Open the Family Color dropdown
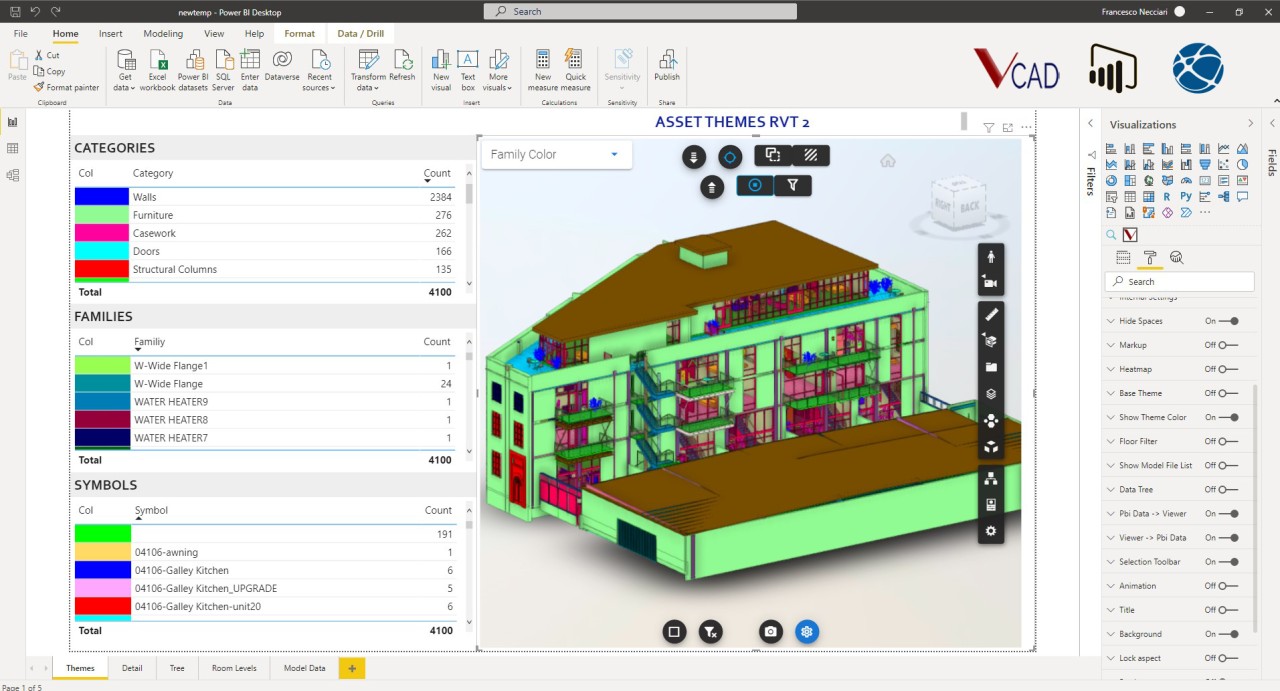This screenshot has height=691, width=1280. [556, 155]
